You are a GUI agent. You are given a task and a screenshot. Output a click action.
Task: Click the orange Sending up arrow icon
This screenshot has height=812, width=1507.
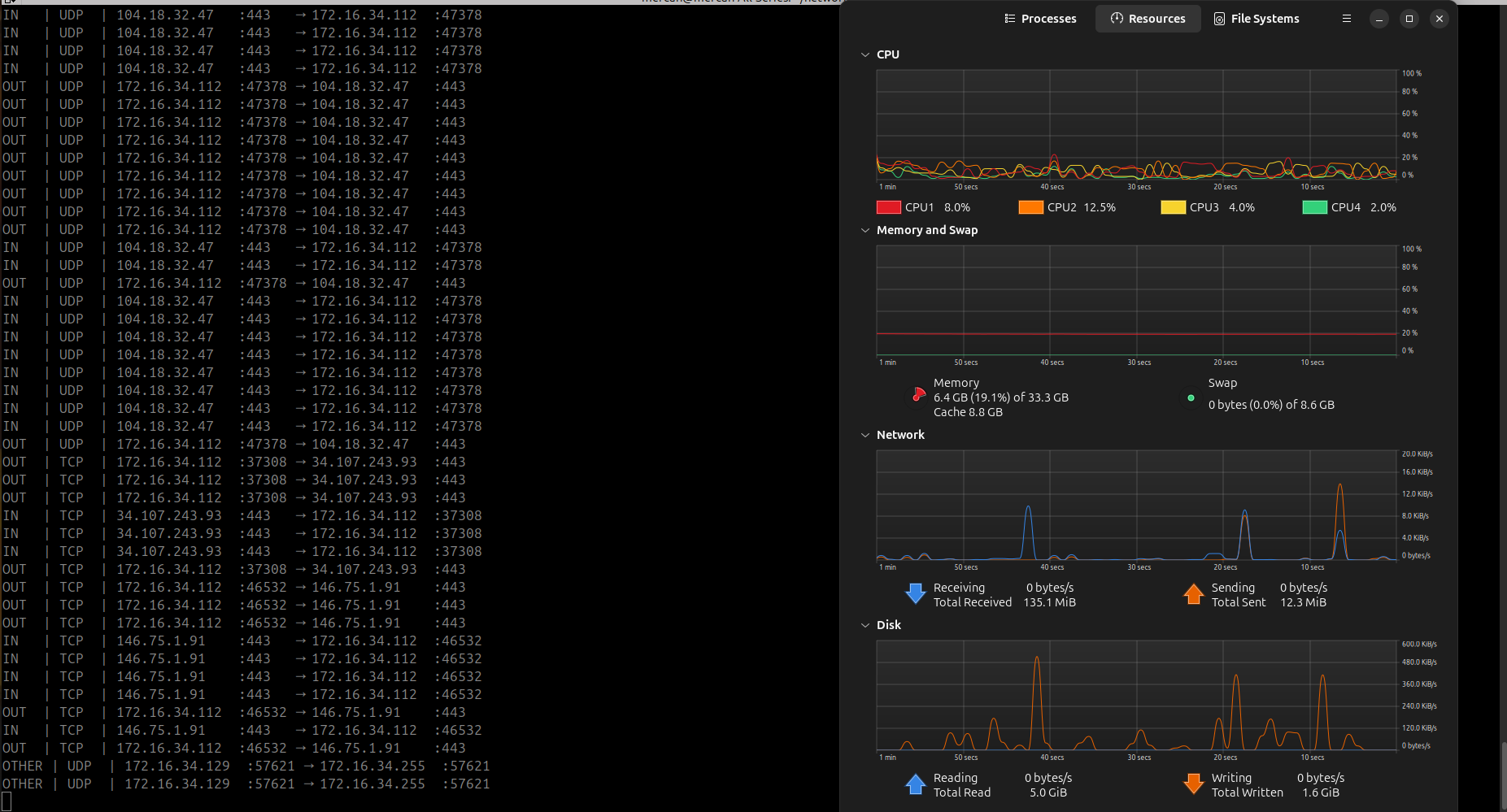[1193, 594]
